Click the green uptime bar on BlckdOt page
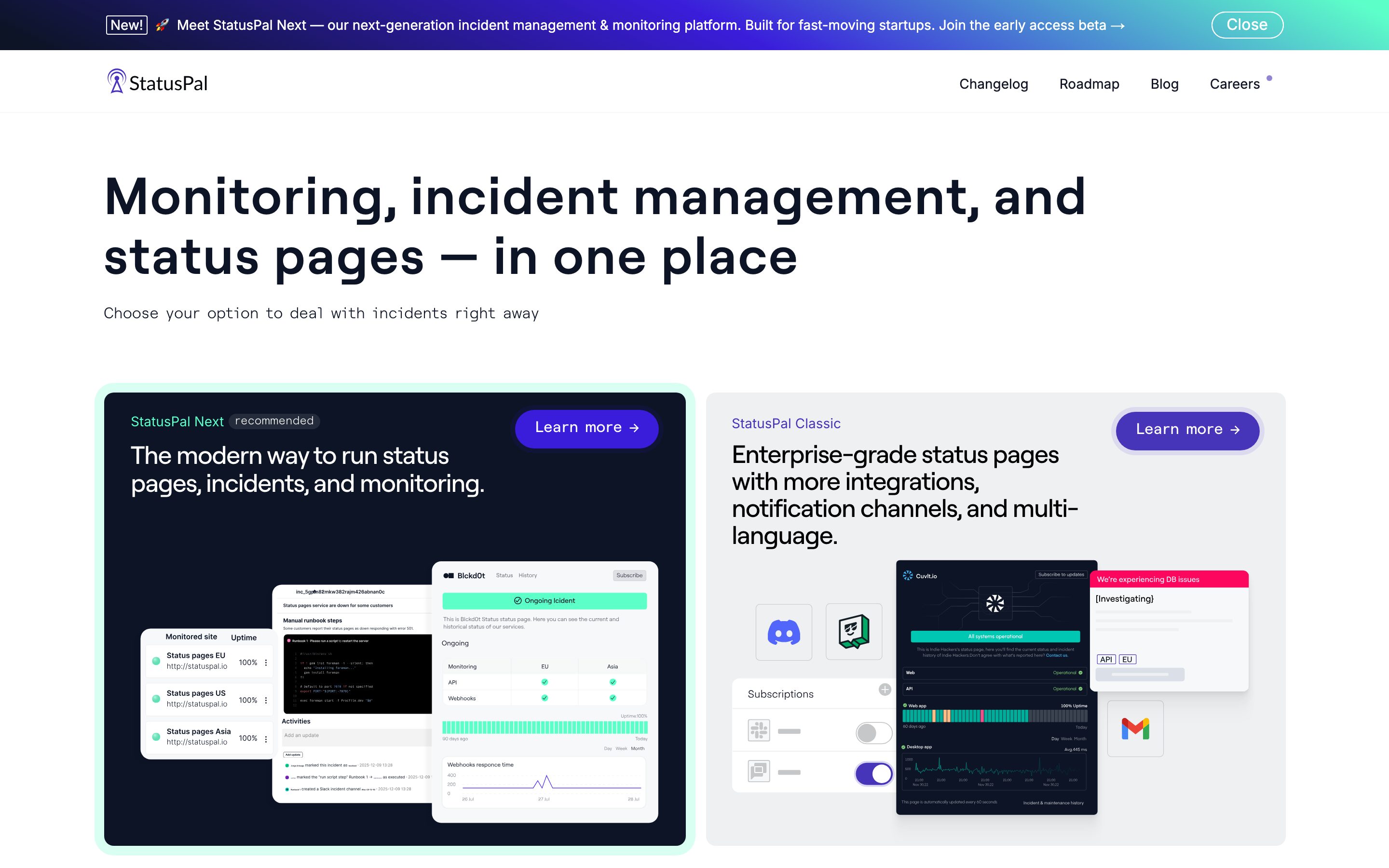Viewport: 1389px width, 868px height. point(545,727)
